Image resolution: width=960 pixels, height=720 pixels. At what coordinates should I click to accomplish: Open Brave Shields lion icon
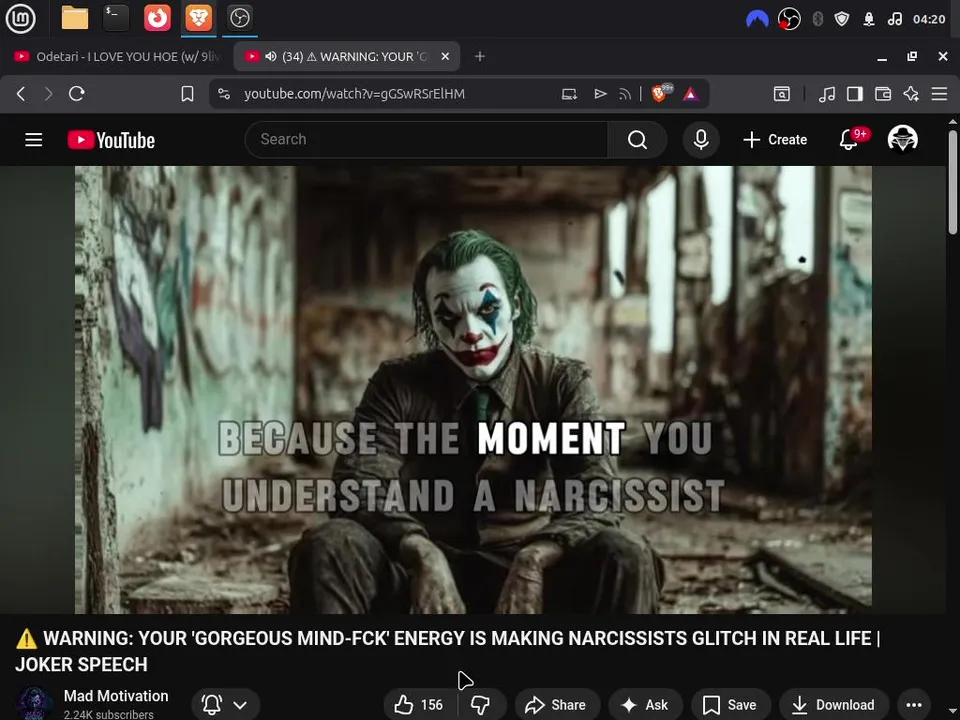[x=660, y=94]
